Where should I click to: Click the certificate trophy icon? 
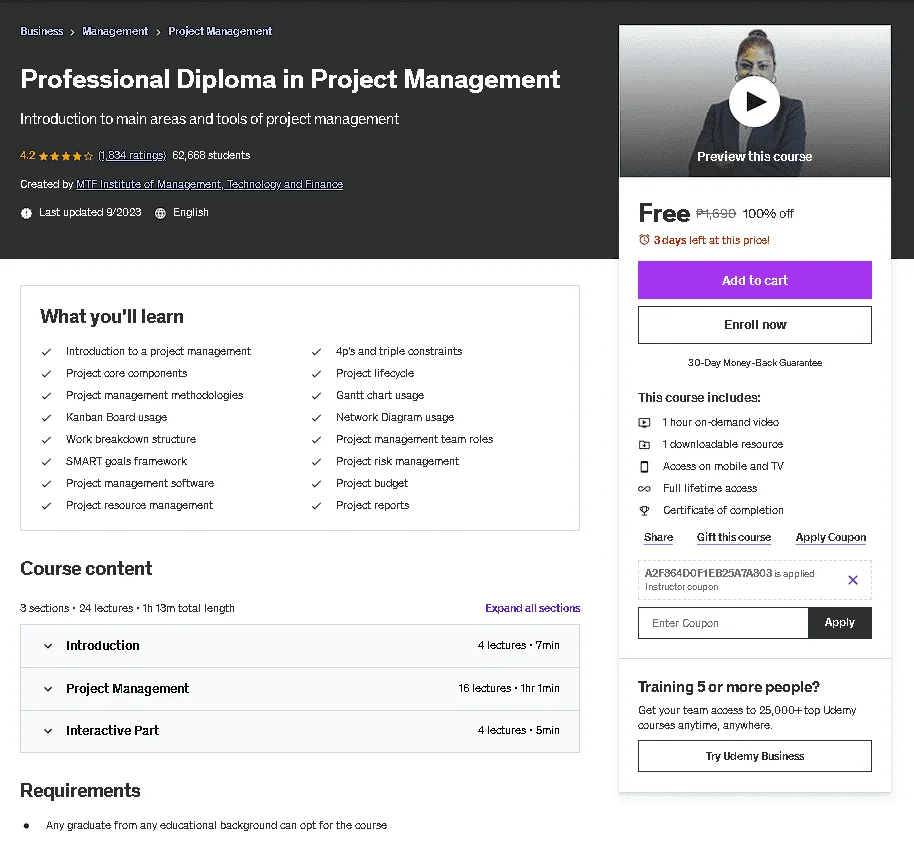644,511
